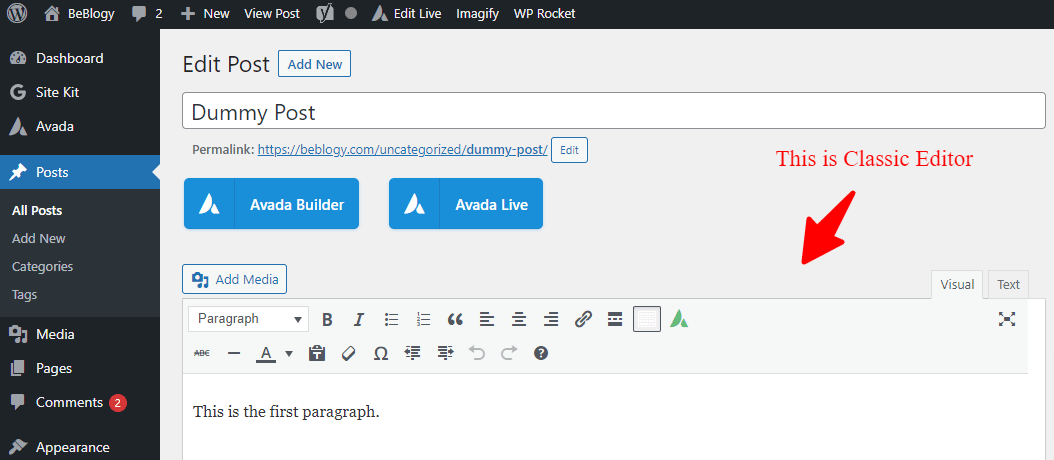Switch to Text editor tab
1054x460 pixels.
click(1008, 284)
